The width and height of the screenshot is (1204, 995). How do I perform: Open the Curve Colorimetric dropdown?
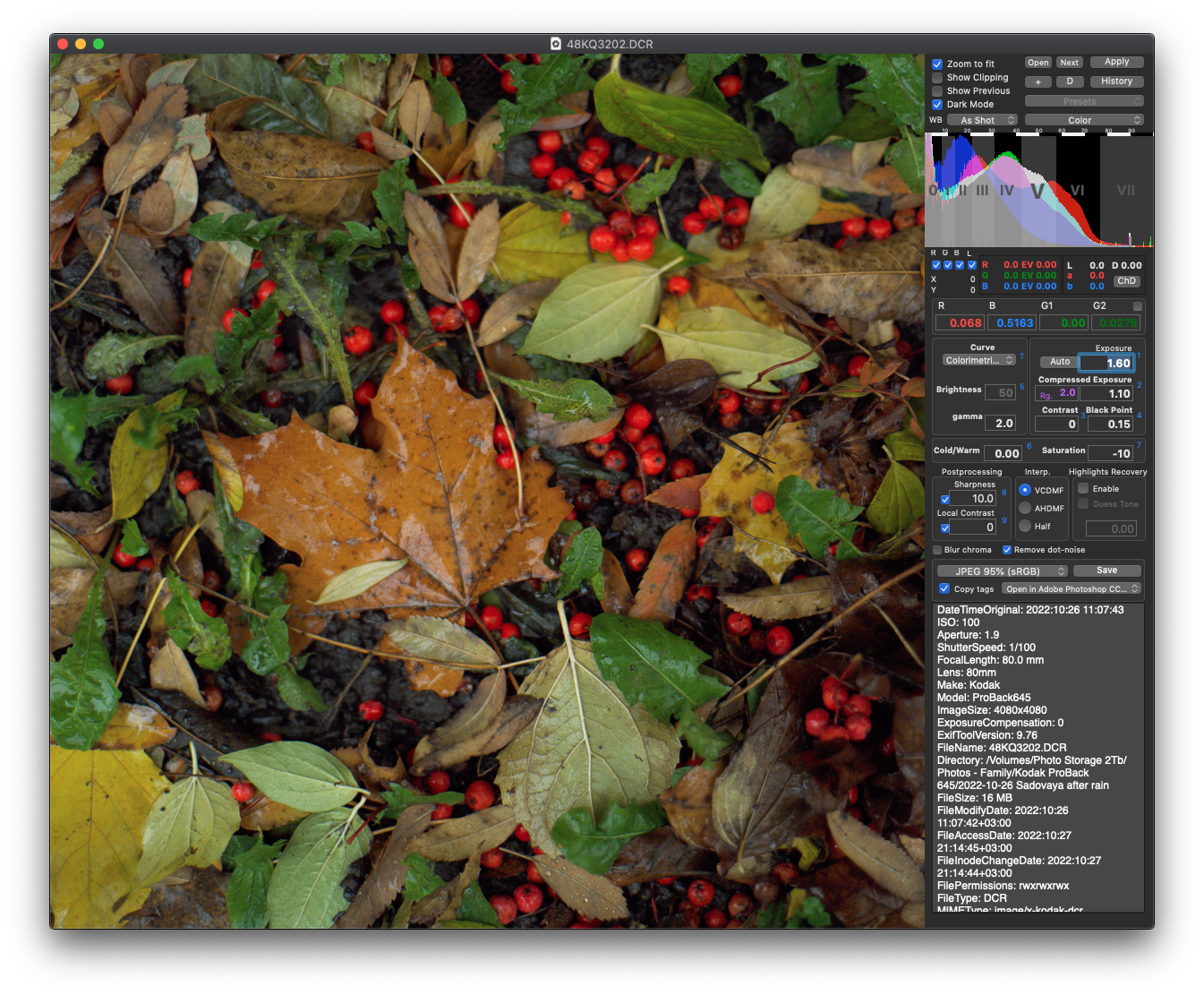978,360
